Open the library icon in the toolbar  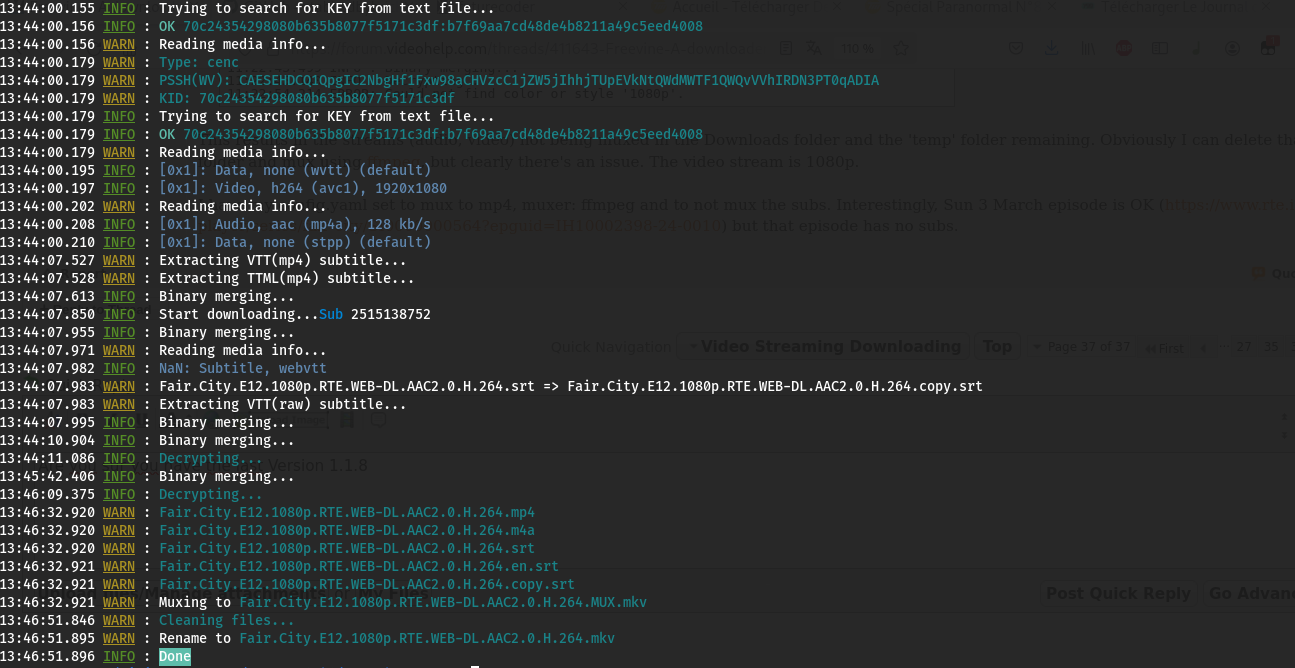click(x=1087, y=48)
